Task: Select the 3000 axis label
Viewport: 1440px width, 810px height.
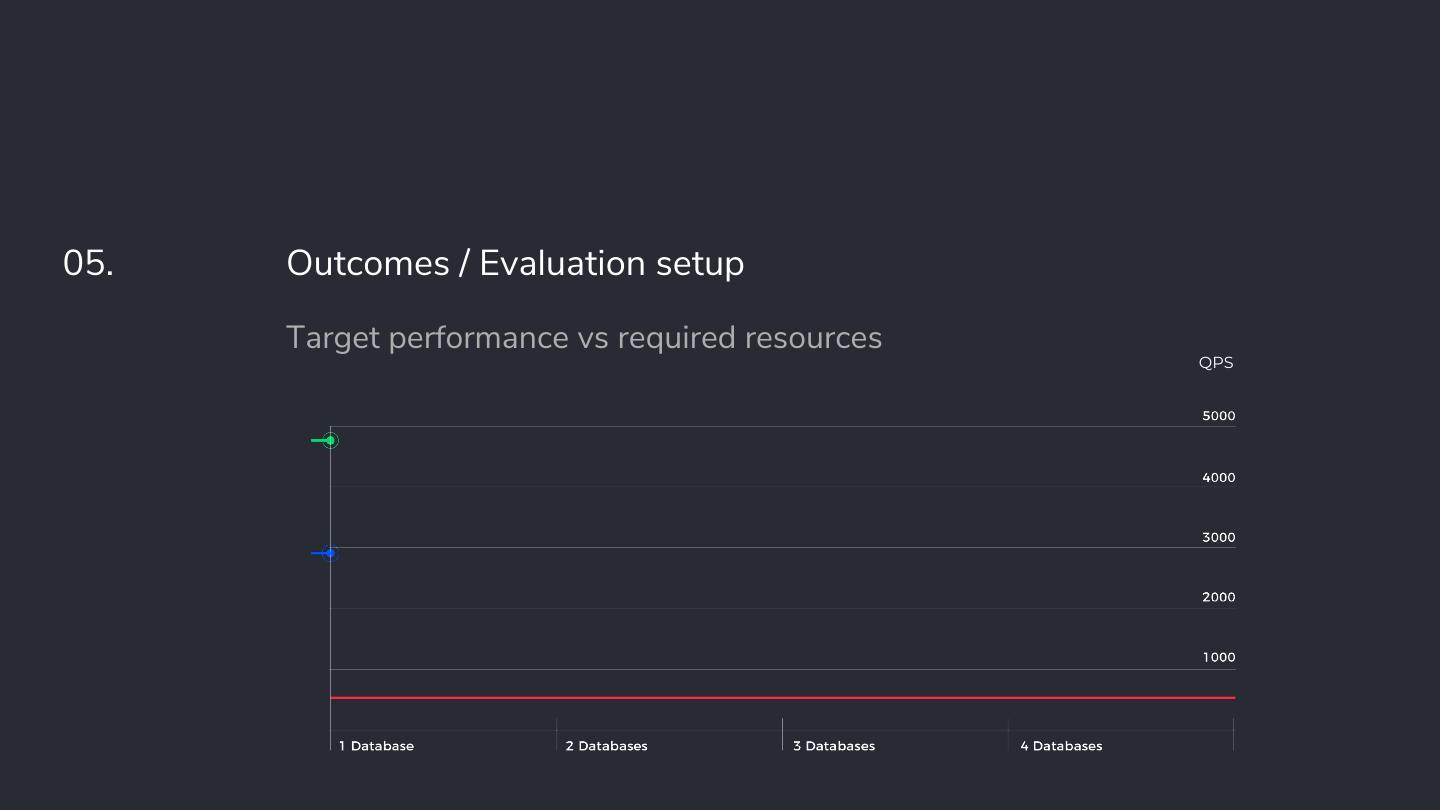Action: pyautogui.click(x=1218, y=538)
